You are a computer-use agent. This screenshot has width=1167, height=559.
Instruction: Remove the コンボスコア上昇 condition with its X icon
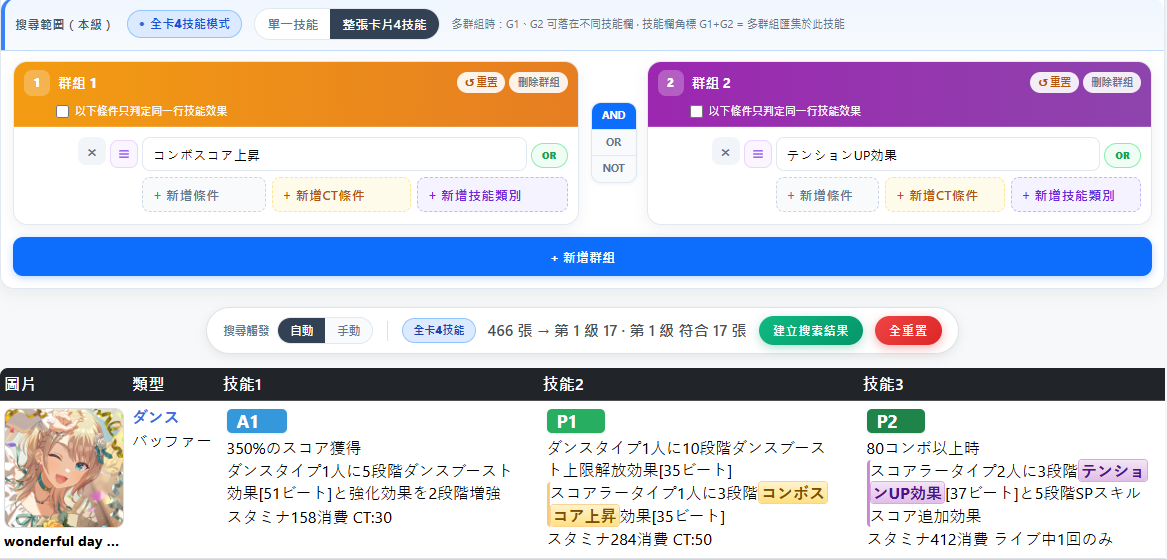click(x=92, y=152)
